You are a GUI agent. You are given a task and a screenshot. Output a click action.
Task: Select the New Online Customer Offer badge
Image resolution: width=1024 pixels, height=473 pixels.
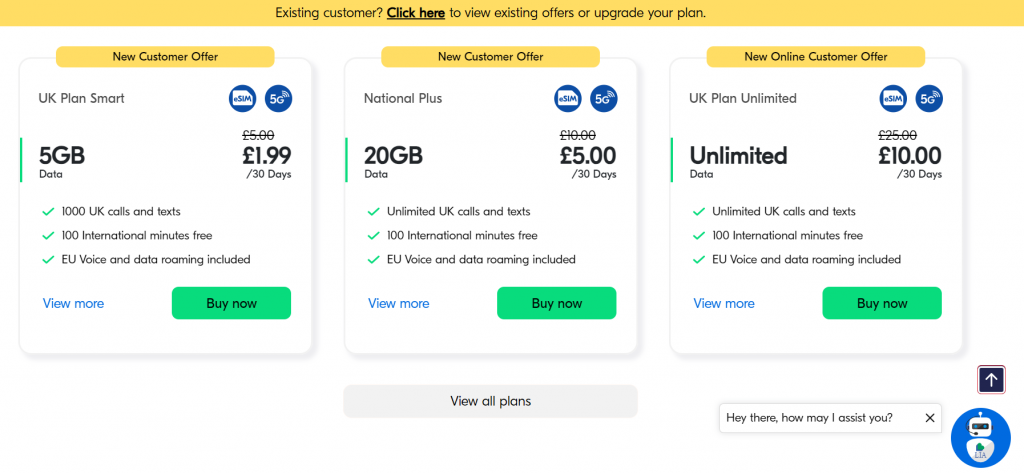(816, 57)
